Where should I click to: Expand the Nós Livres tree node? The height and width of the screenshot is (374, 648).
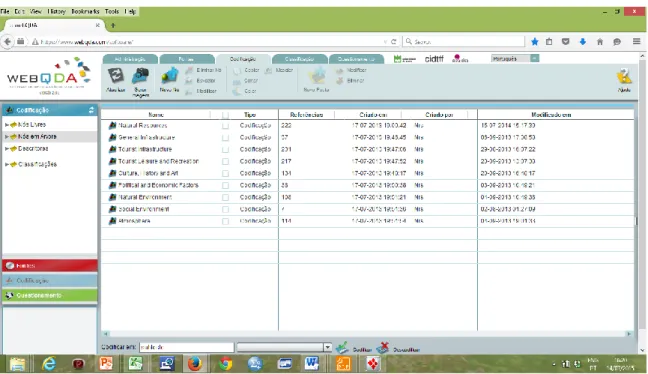point(7,124)
